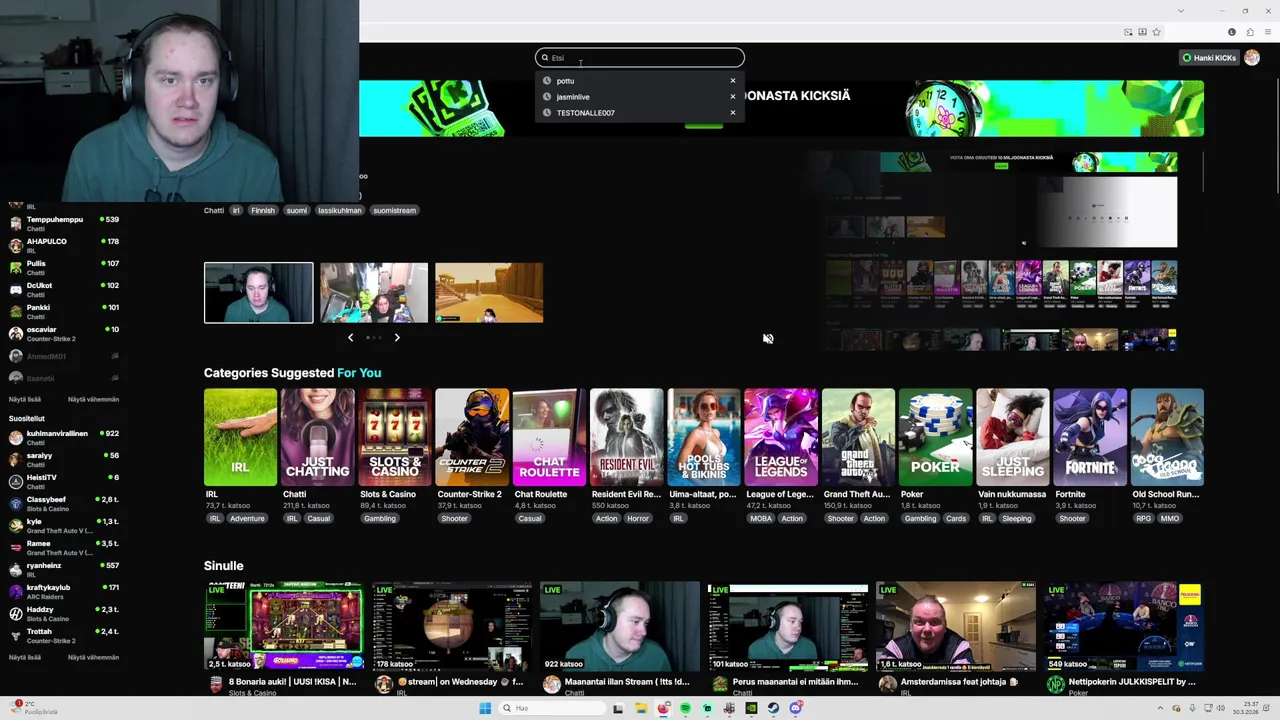
Task: Open Amsterdamissa feat johtaja stream
Action: [955, 627]
